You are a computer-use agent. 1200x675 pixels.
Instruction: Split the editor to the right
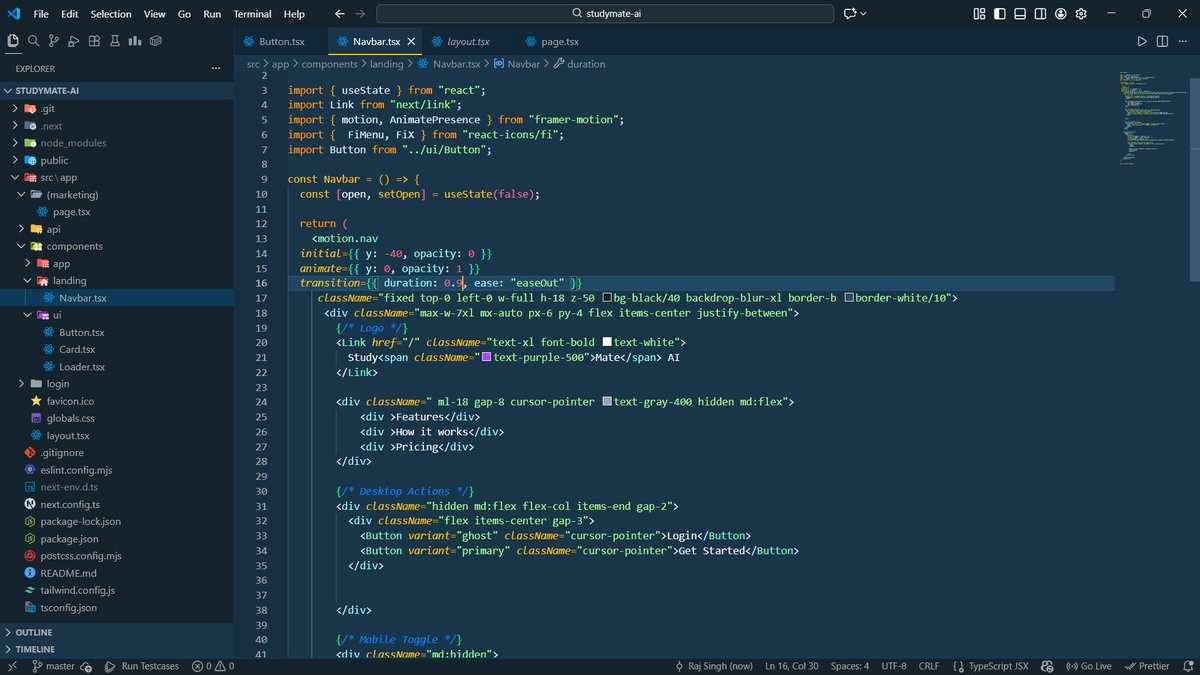[1162, 41]
